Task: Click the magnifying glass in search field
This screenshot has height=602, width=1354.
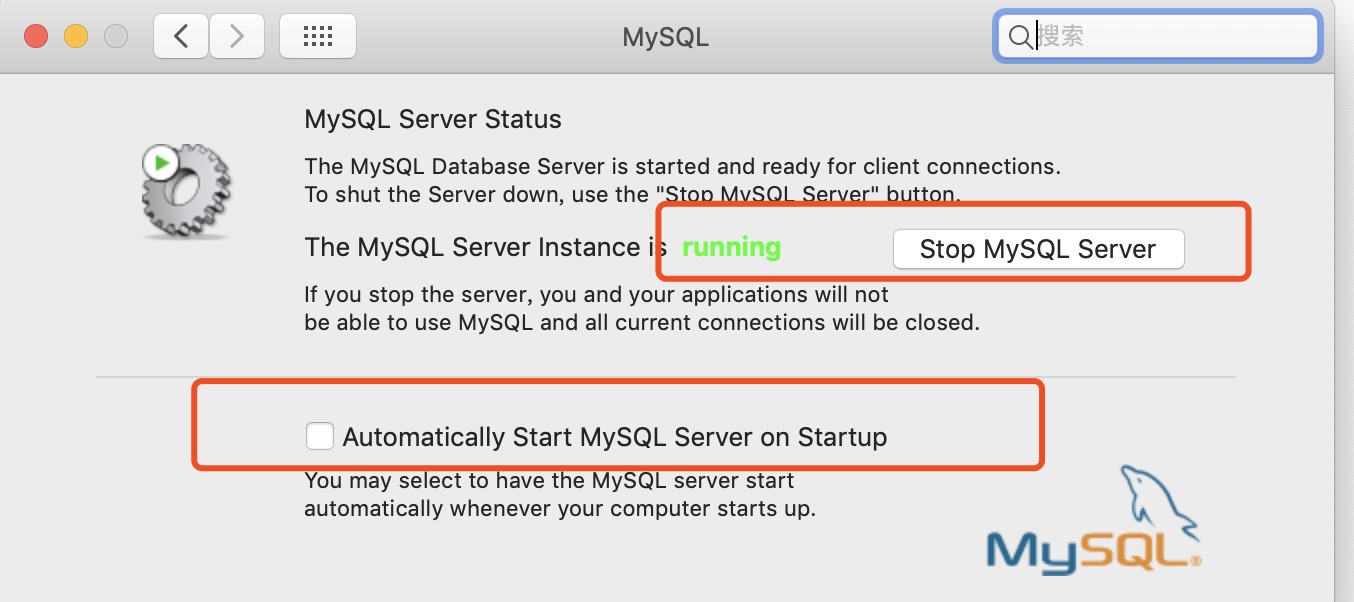Action: (1020, 36)
